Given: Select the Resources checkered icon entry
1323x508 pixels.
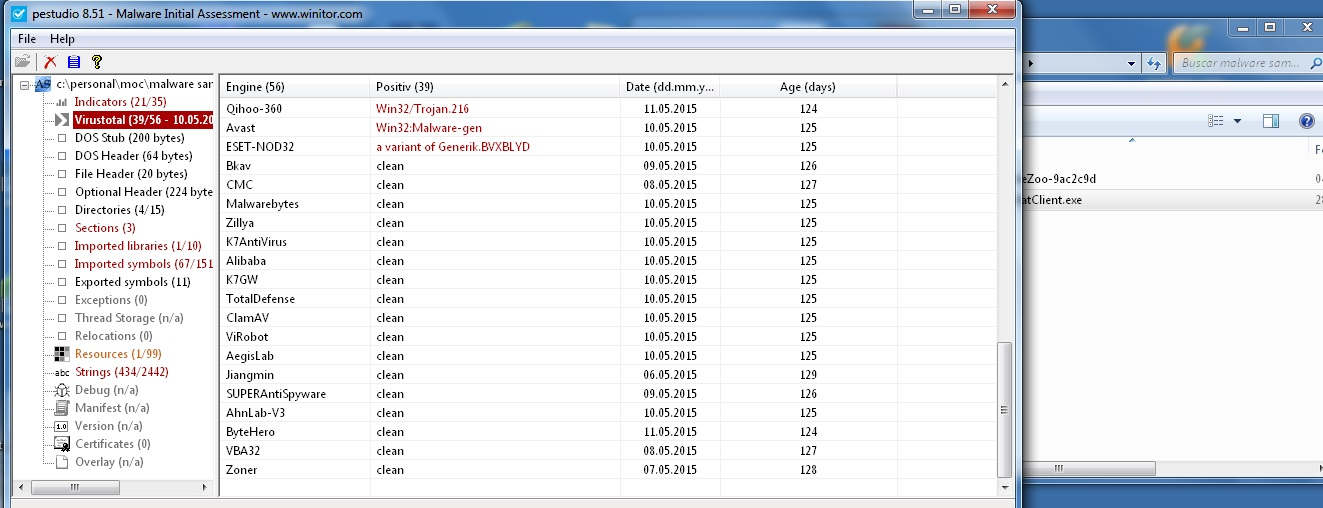Looking at the screenshot, I should [62, 354].
